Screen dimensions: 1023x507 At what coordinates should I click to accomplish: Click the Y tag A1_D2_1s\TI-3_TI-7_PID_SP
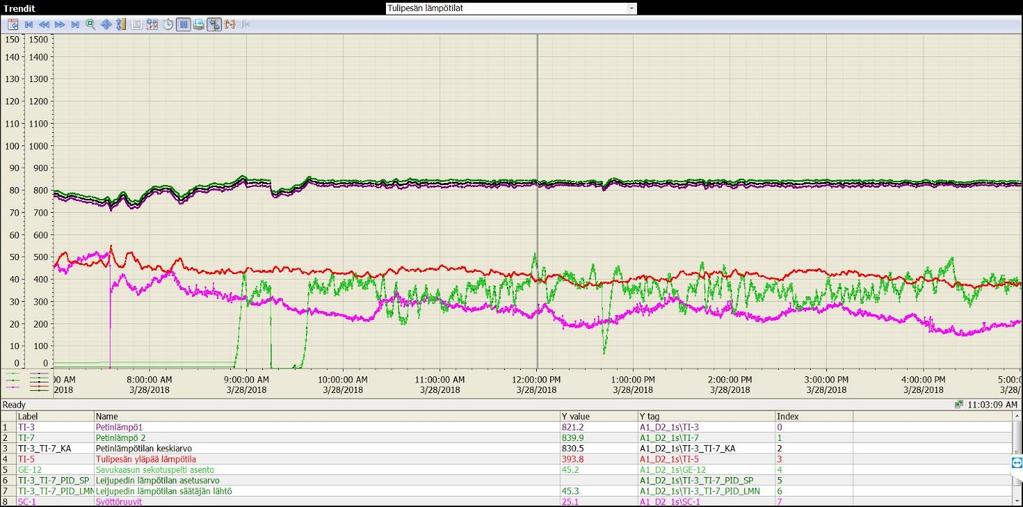click(695, 481)
